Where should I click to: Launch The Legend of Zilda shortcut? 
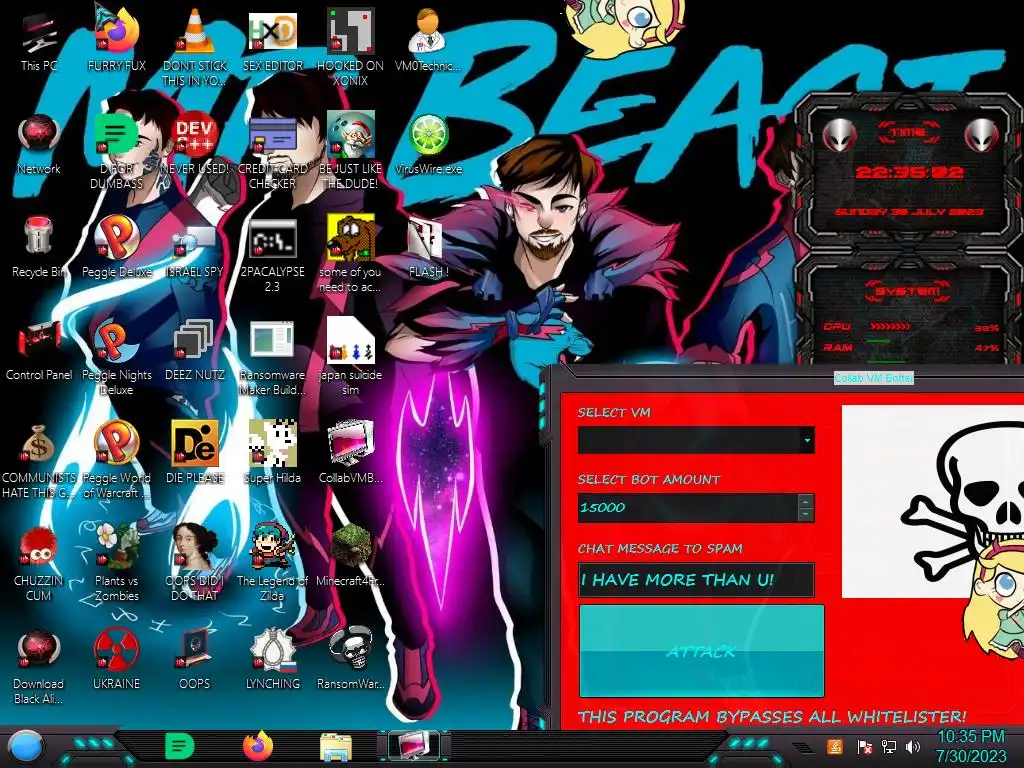click(x=272, y=563)
